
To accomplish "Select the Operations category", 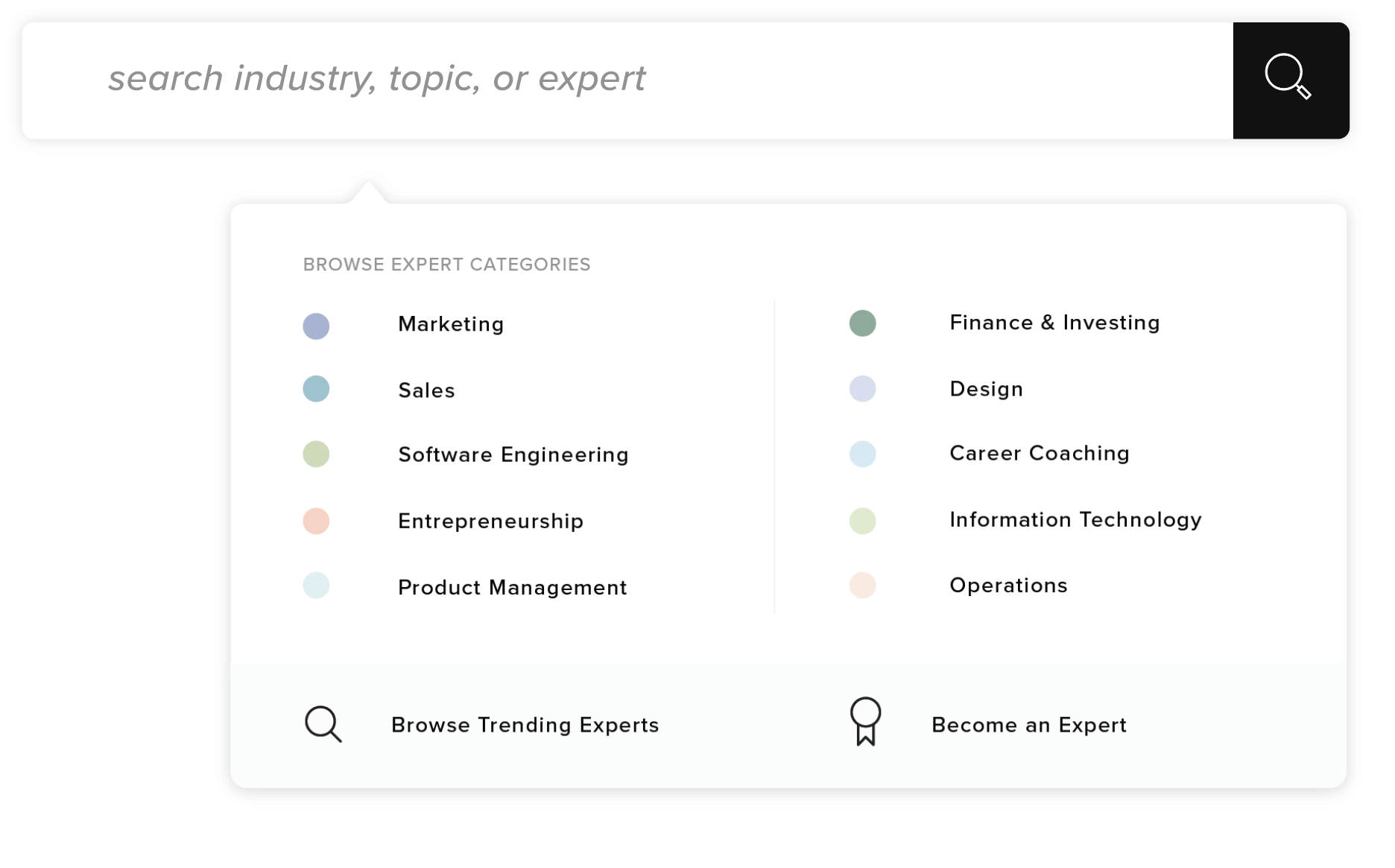I will 1007,586.
